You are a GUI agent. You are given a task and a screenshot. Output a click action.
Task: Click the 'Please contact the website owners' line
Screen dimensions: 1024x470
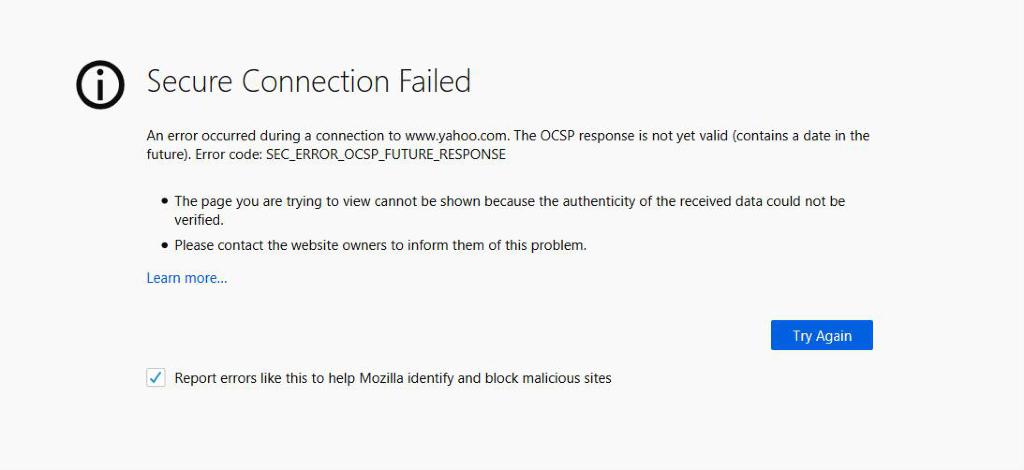tap(380, 245)
